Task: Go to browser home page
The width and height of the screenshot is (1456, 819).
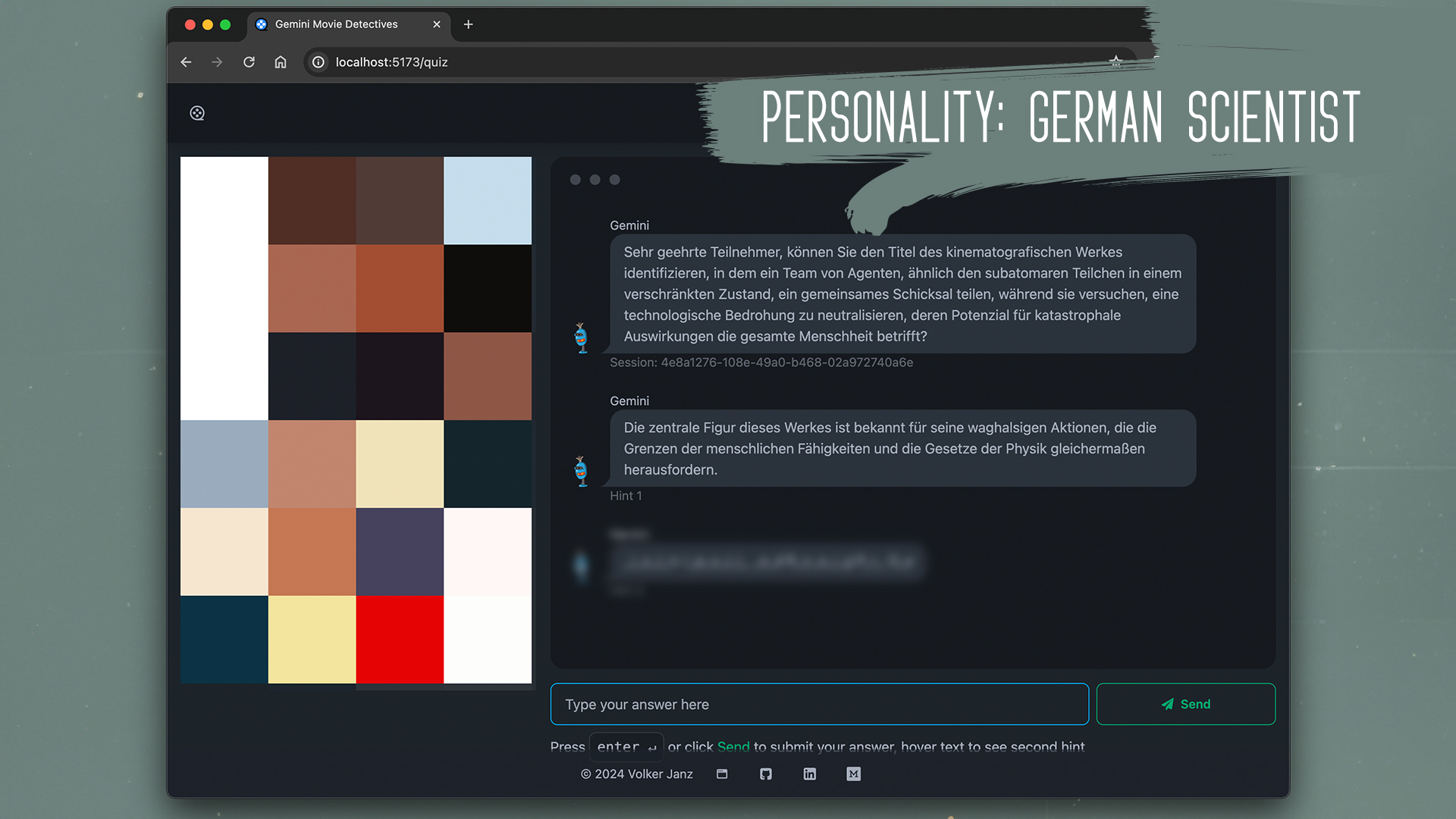Action: [281, 62]
